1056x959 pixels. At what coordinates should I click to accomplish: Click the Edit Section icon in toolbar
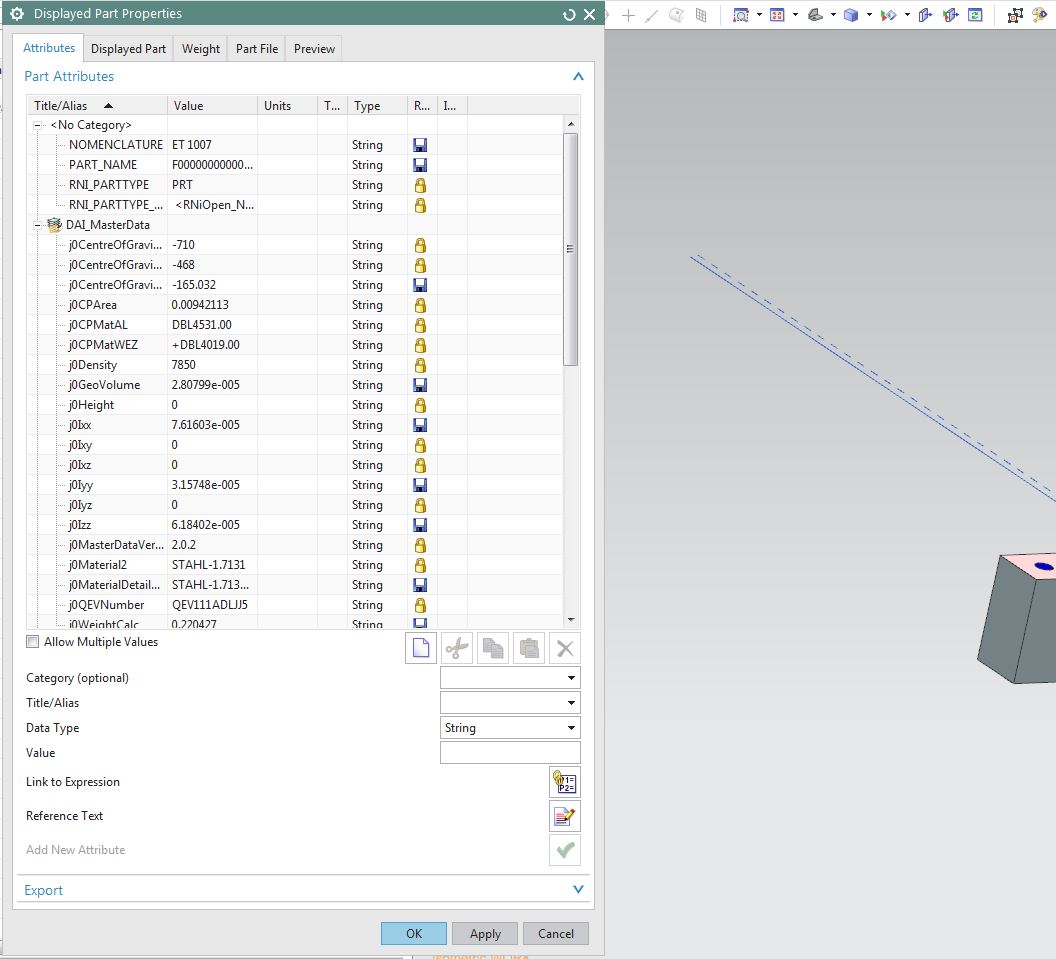(925, 15)
